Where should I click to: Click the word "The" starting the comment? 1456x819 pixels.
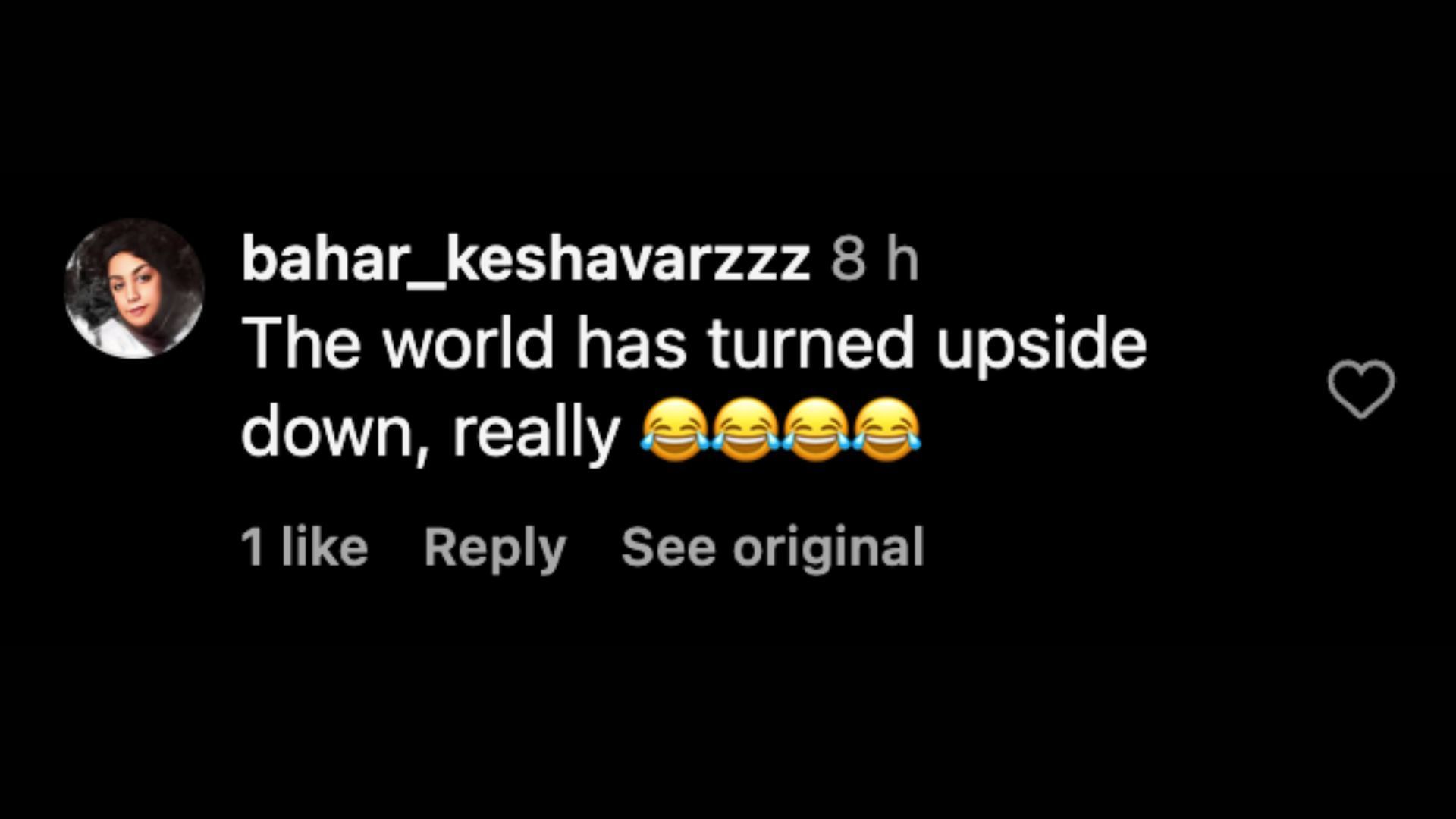303,343
